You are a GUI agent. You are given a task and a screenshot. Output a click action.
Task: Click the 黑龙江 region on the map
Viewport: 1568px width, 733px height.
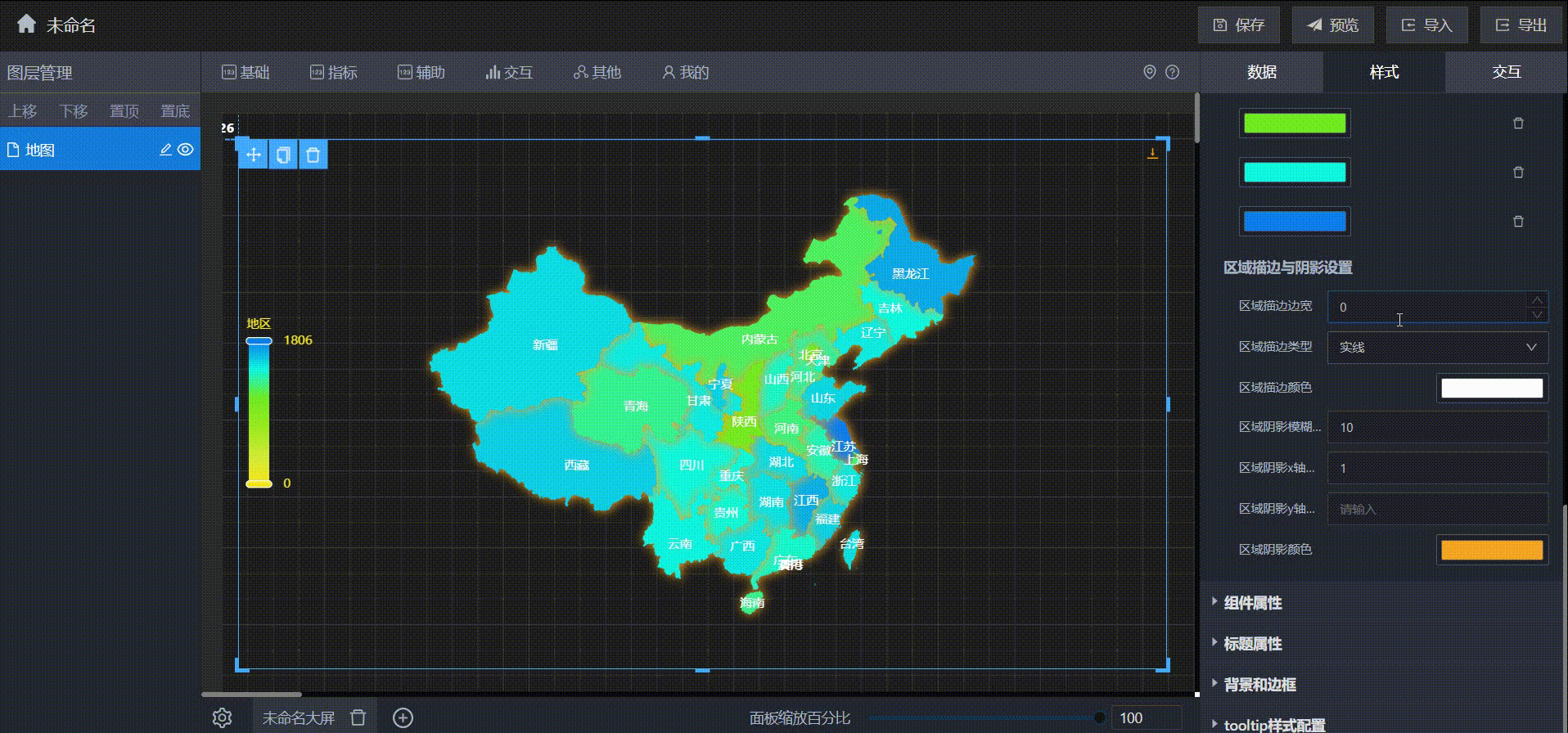(910, 273)
